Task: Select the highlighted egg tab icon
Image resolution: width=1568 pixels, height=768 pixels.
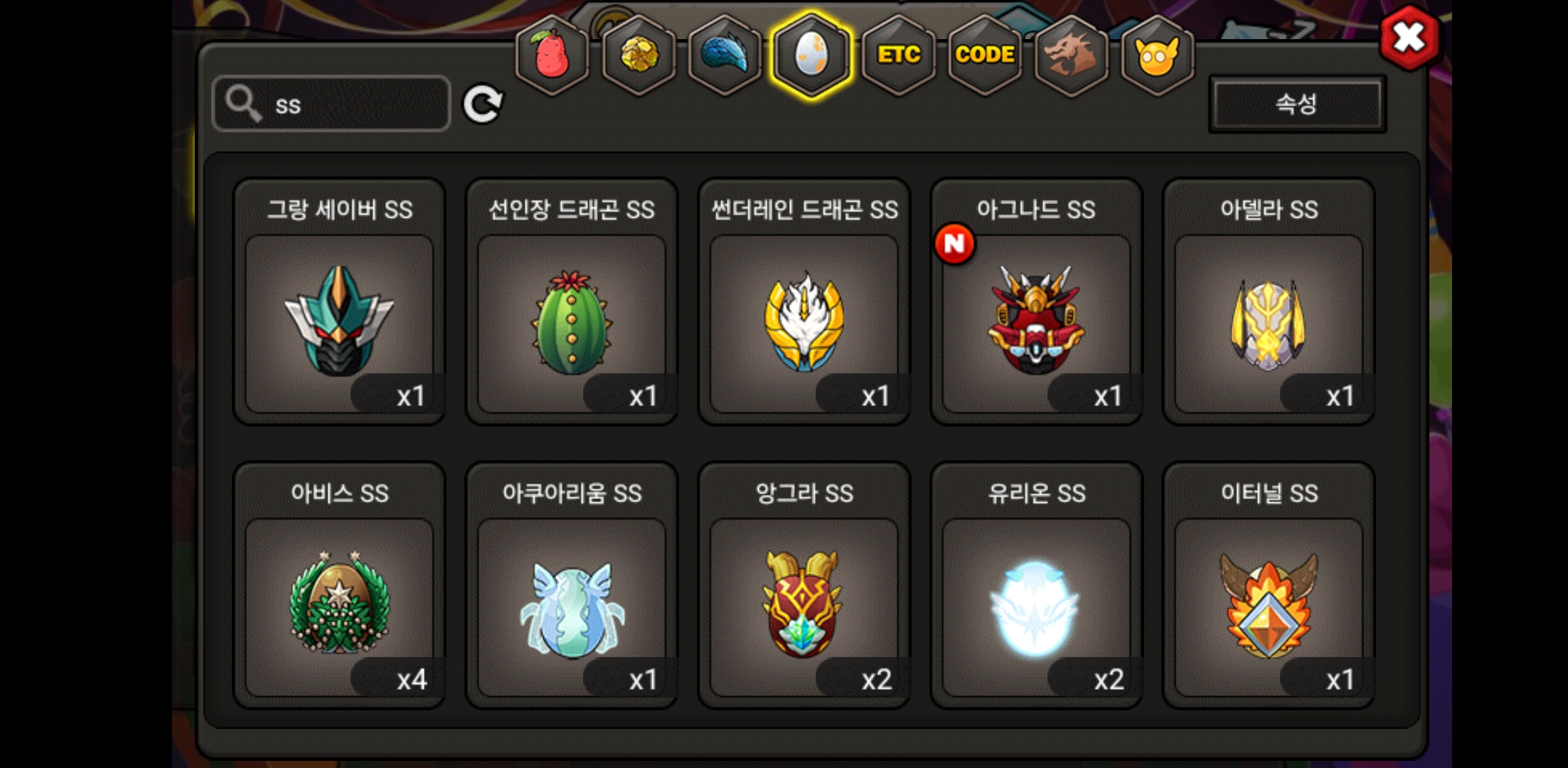Action: click(811, 55)
